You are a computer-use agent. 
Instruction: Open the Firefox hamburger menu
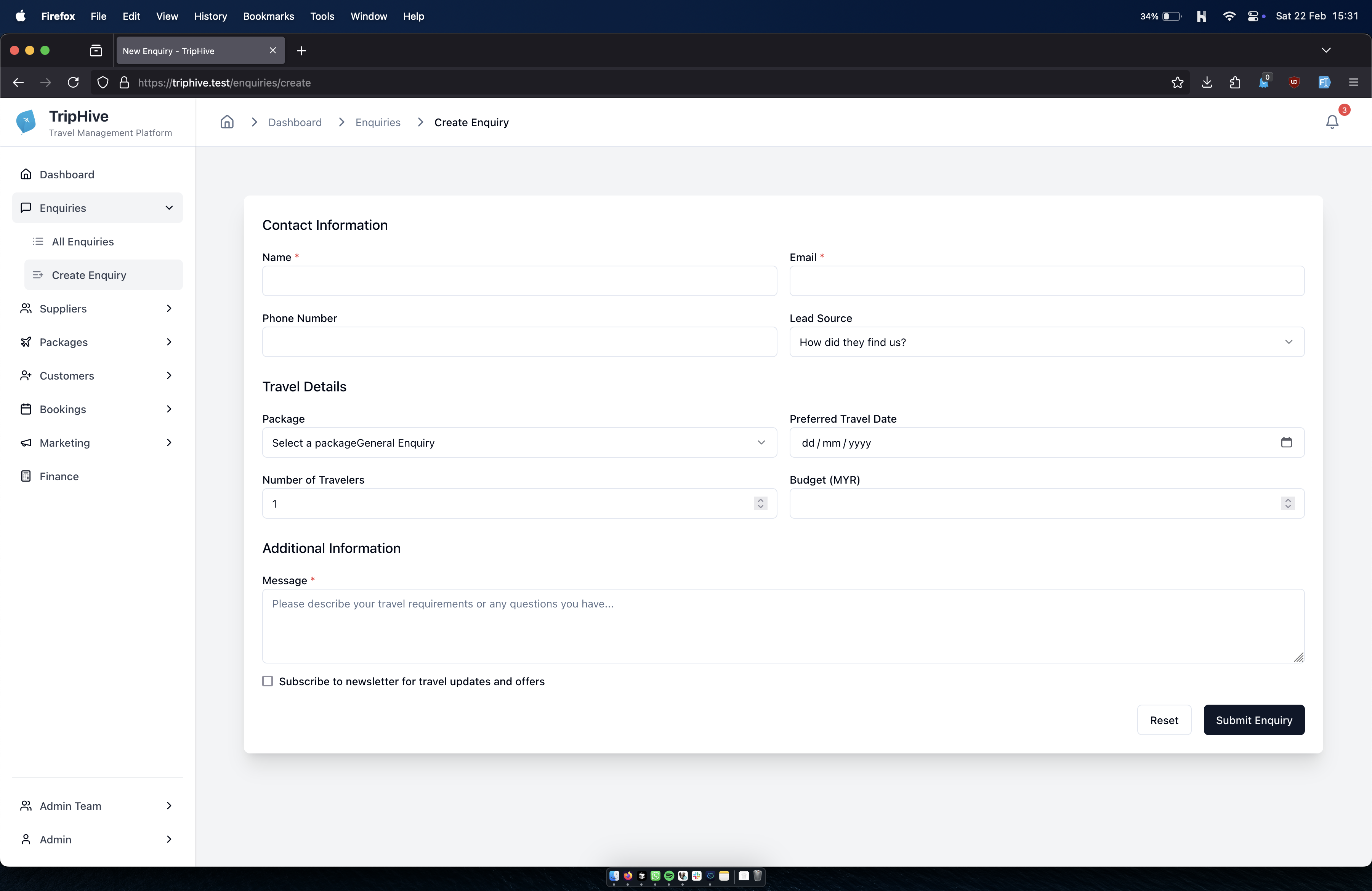(1353, 82)
